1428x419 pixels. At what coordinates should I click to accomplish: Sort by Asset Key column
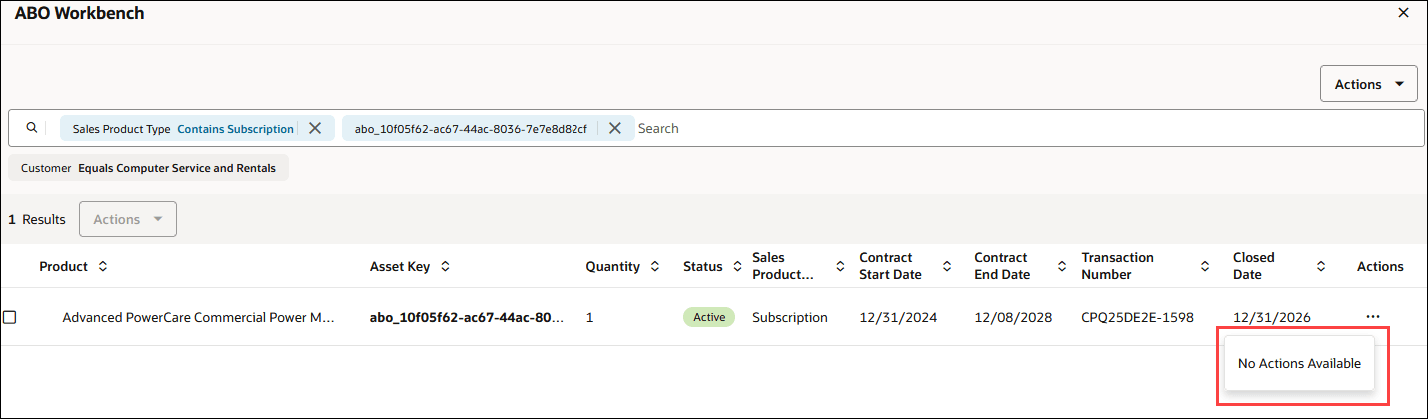(x=445, y=267)
